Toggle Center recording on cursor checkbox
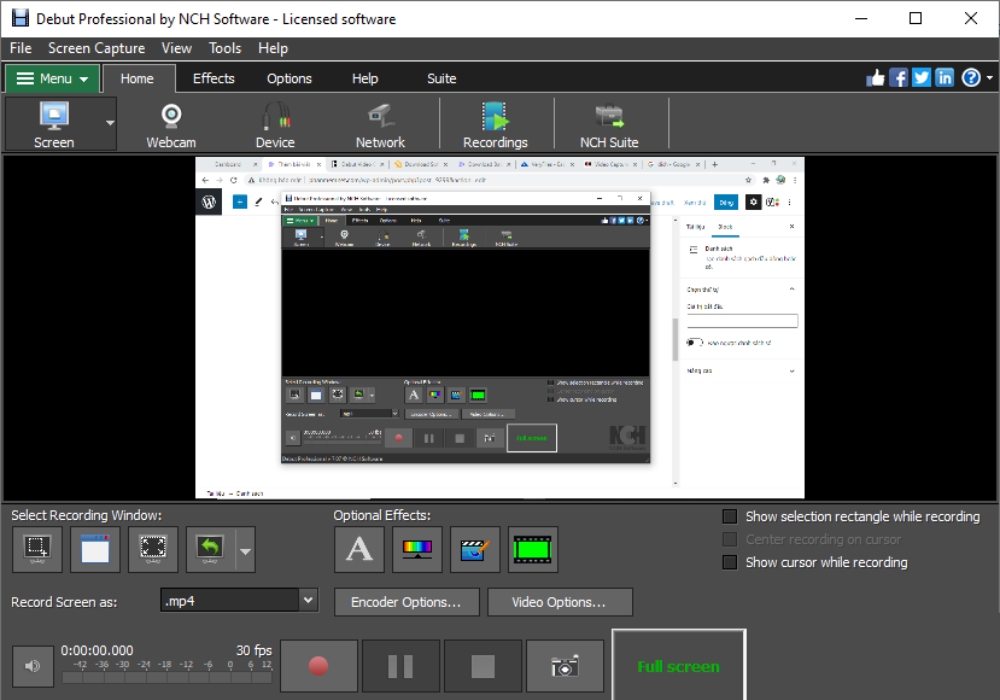This screenshot has width=1000, height=700. [730, 539]
